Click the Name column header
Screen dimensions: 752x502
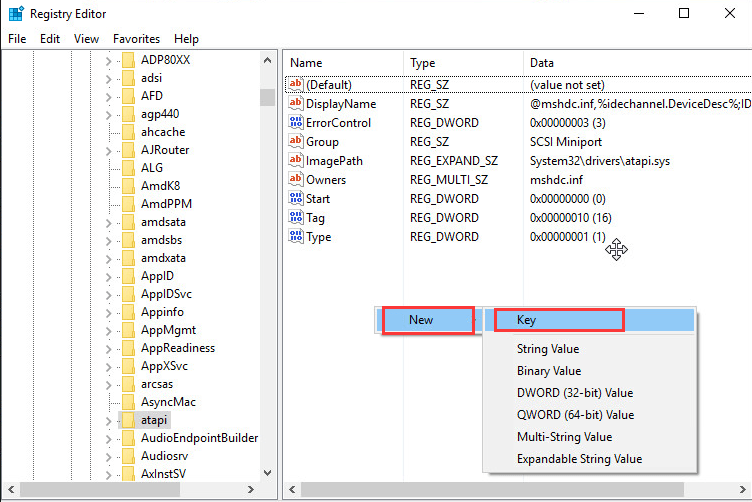(x=344, y=63)
